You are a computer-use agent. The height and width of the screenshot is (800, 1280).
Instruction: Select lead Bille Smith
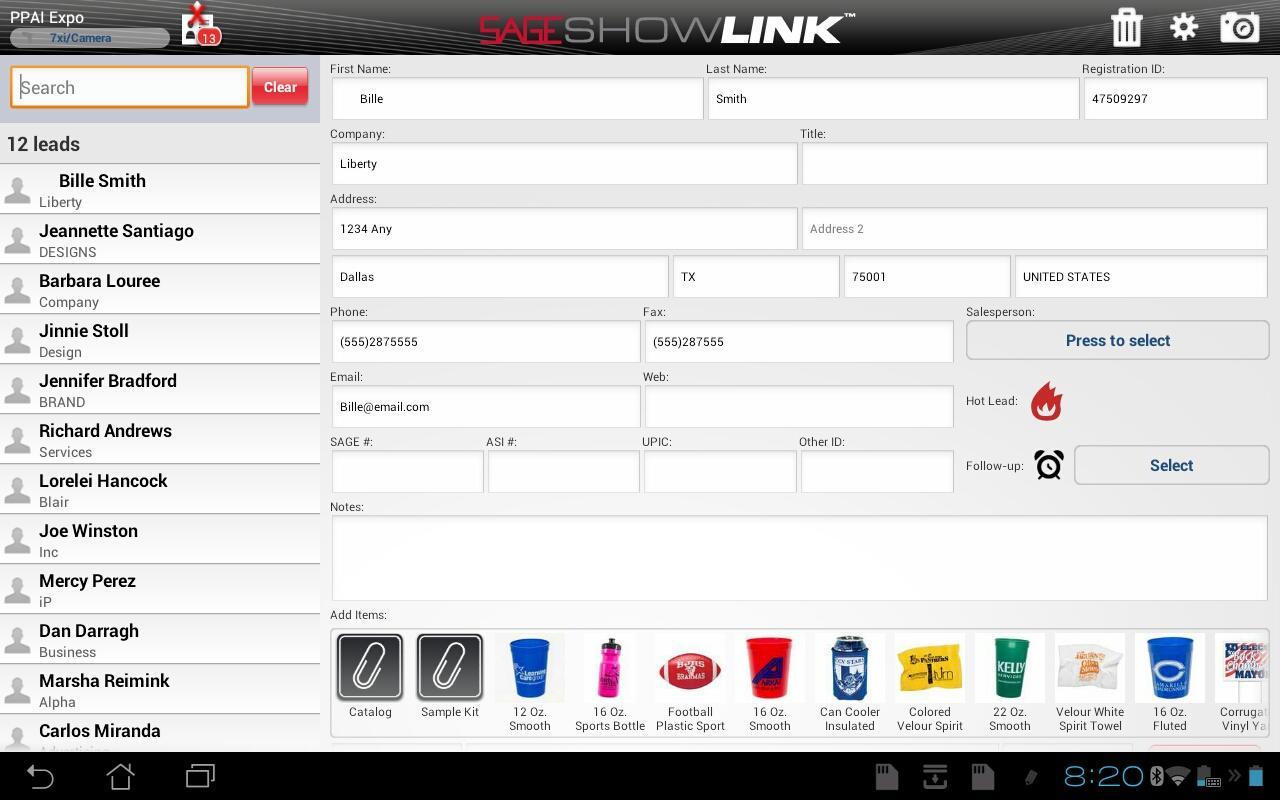160,189
